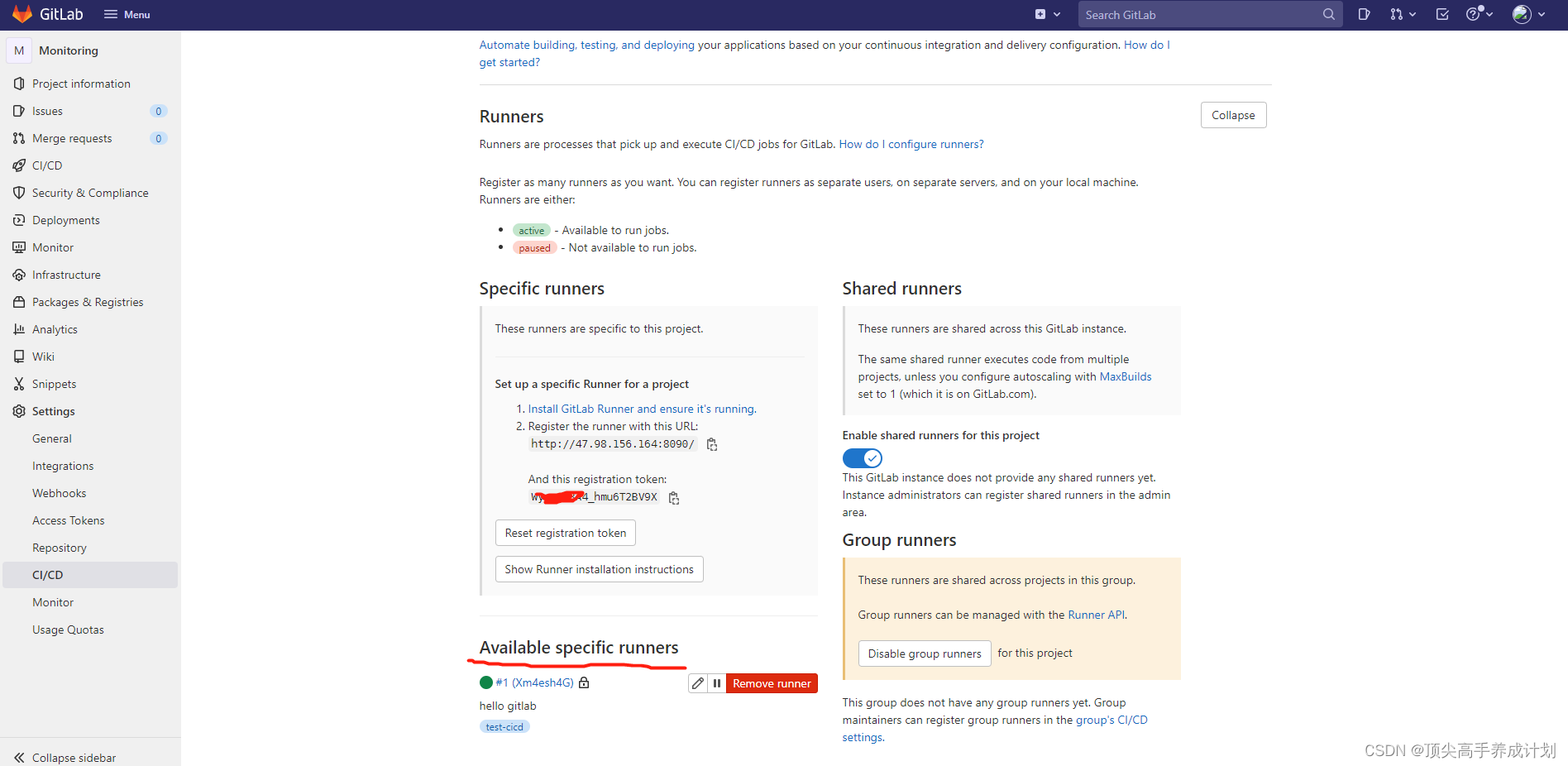Click Reset registration token button
This screenshot has width=1568, height=766.
tap(566, 533)
